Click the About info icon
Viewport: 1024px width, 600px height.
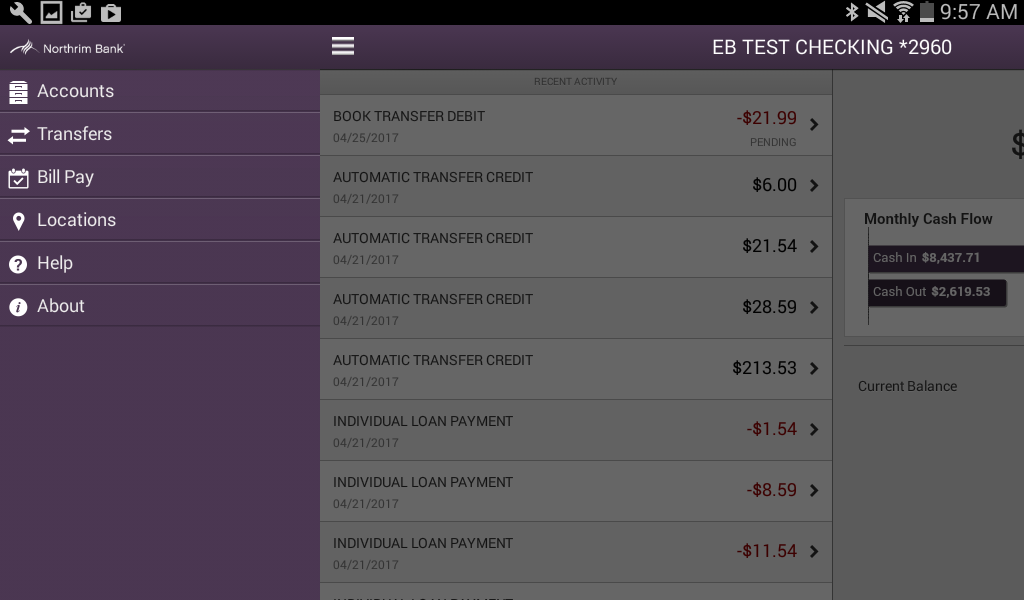coord(17,305)
